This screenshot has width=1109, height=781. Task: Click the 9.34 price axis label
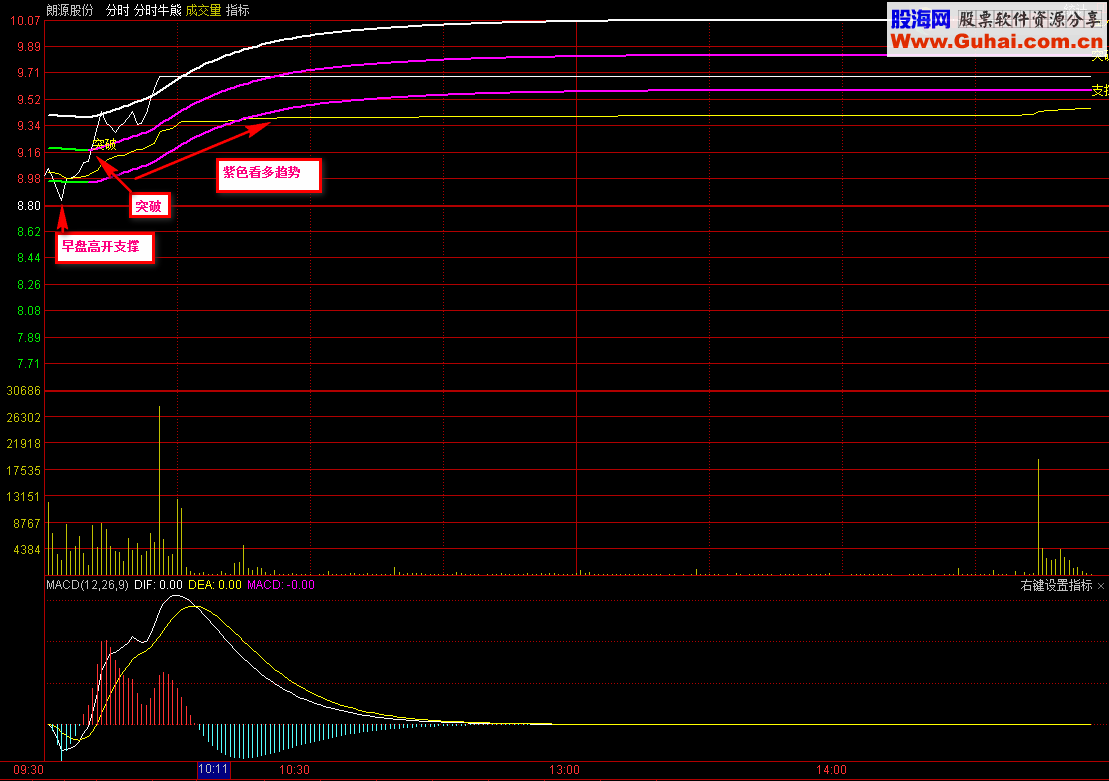click(x=29, y=127)
